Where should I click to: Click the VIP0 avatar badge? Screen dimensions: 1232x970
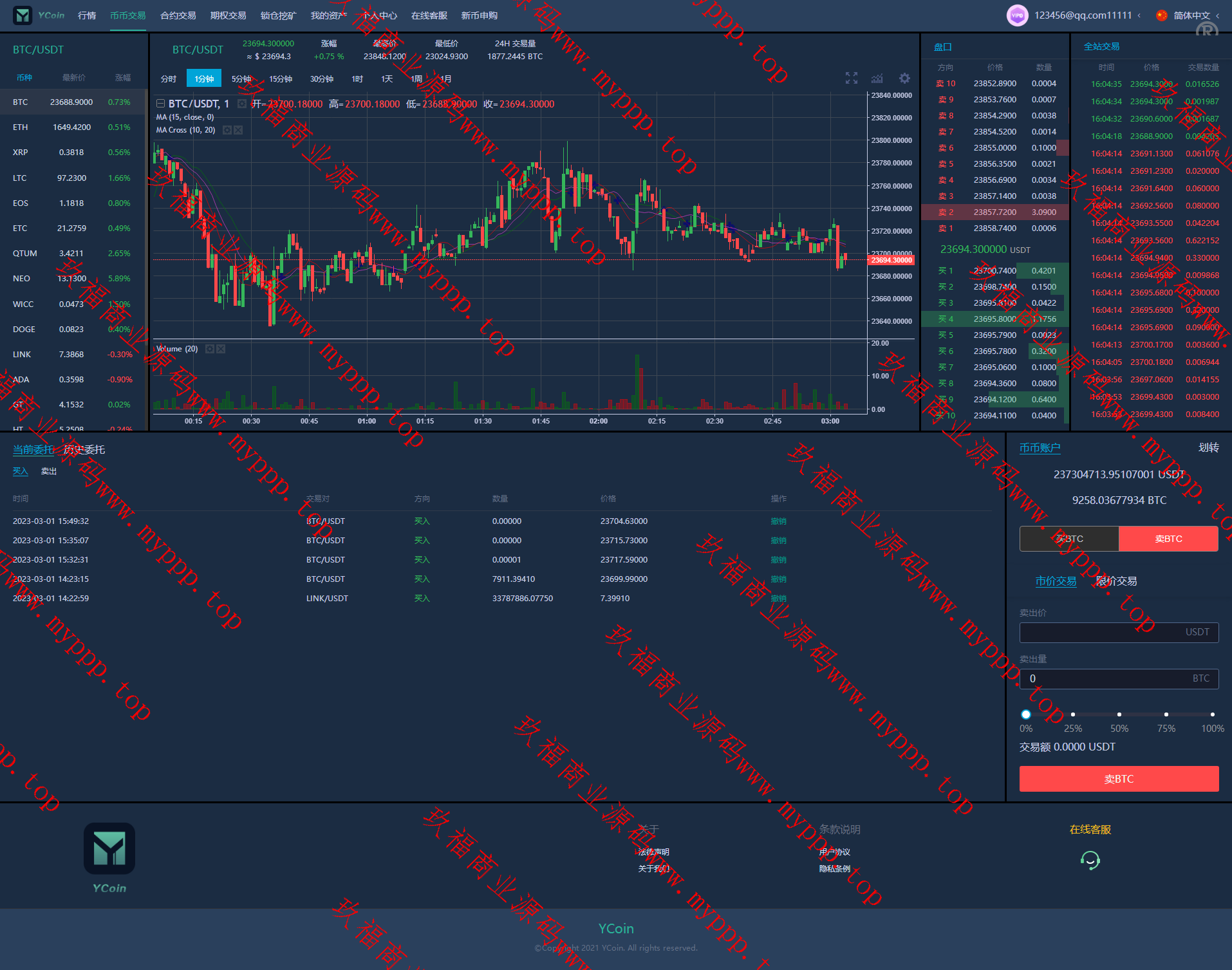[1017, 15]
